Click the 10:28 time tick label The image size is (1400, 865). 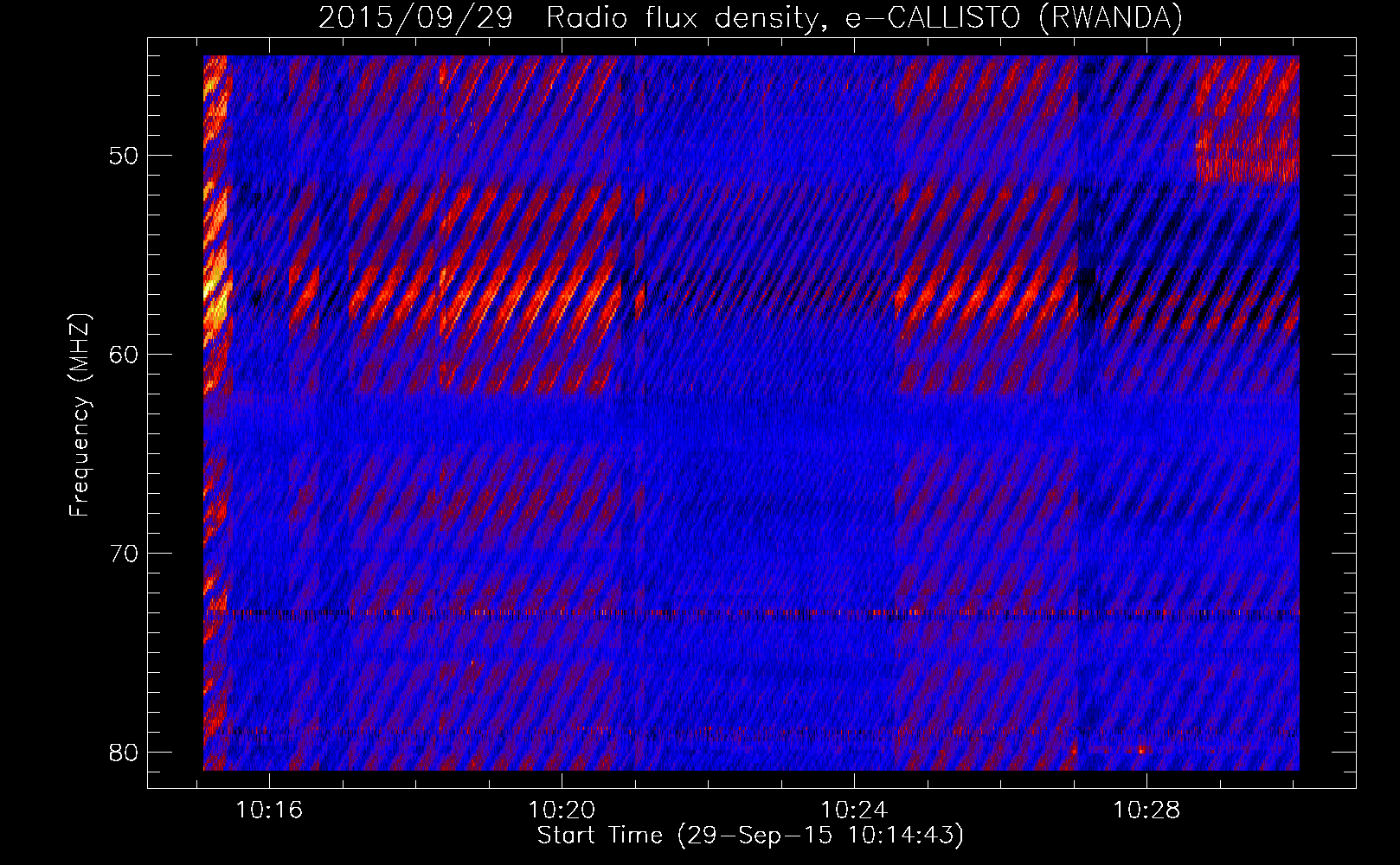coord(1146,811)
